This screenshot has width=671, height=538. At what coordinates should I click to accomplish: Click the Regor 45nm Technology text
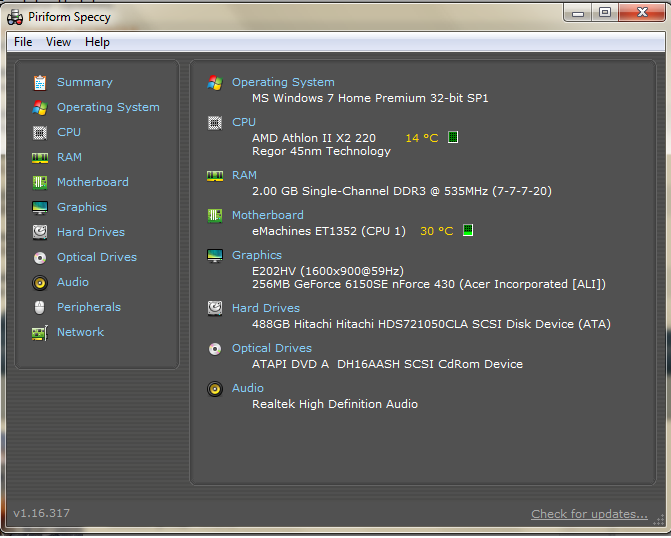tap(321, 152)
